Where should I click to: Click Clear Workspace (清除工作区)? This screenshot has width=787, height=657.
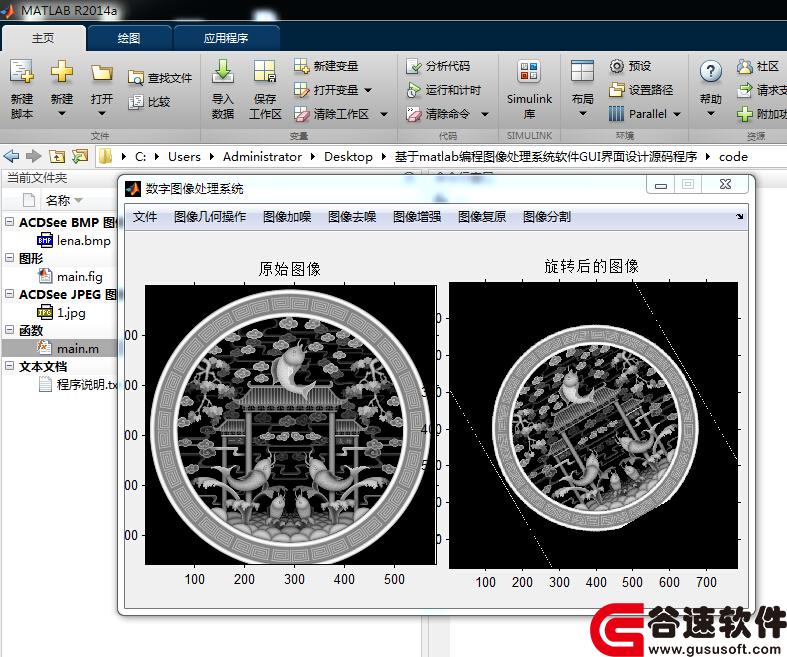tap(332, 114)
